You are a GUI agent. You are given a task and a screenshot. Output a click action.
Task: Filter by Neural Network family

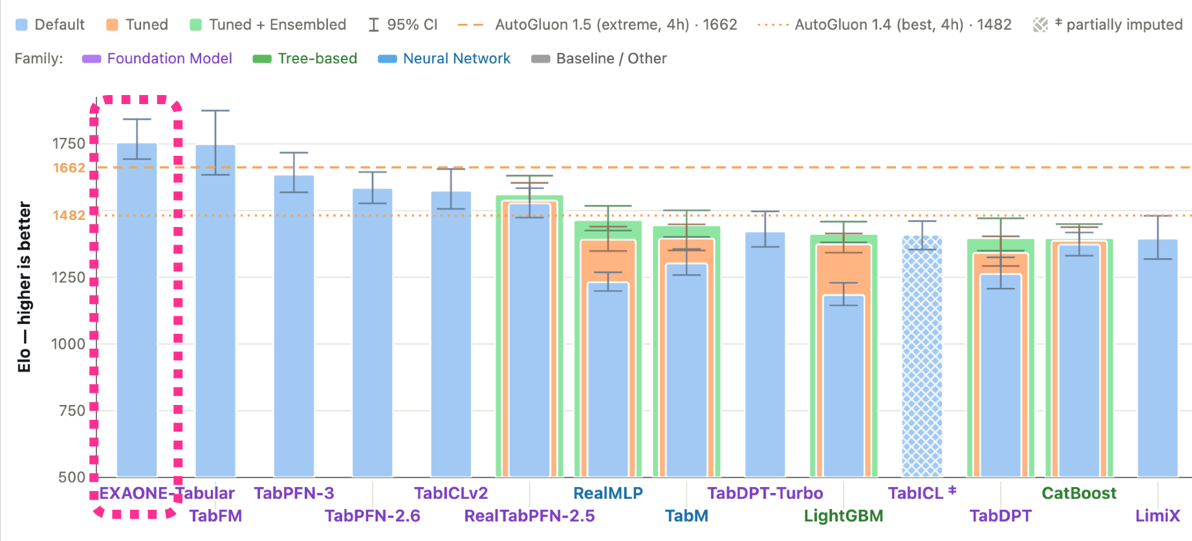pyautogui.click(x=444, y=58)
